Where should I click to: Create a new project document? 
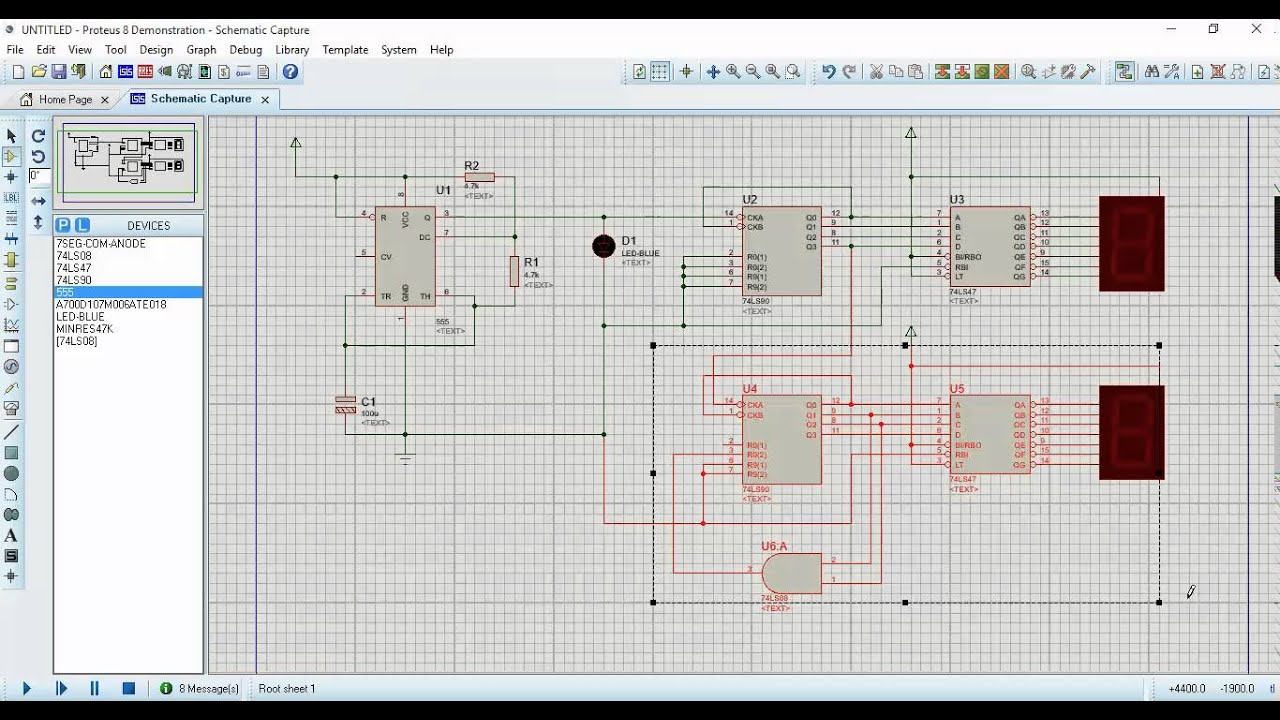point(18,72)
